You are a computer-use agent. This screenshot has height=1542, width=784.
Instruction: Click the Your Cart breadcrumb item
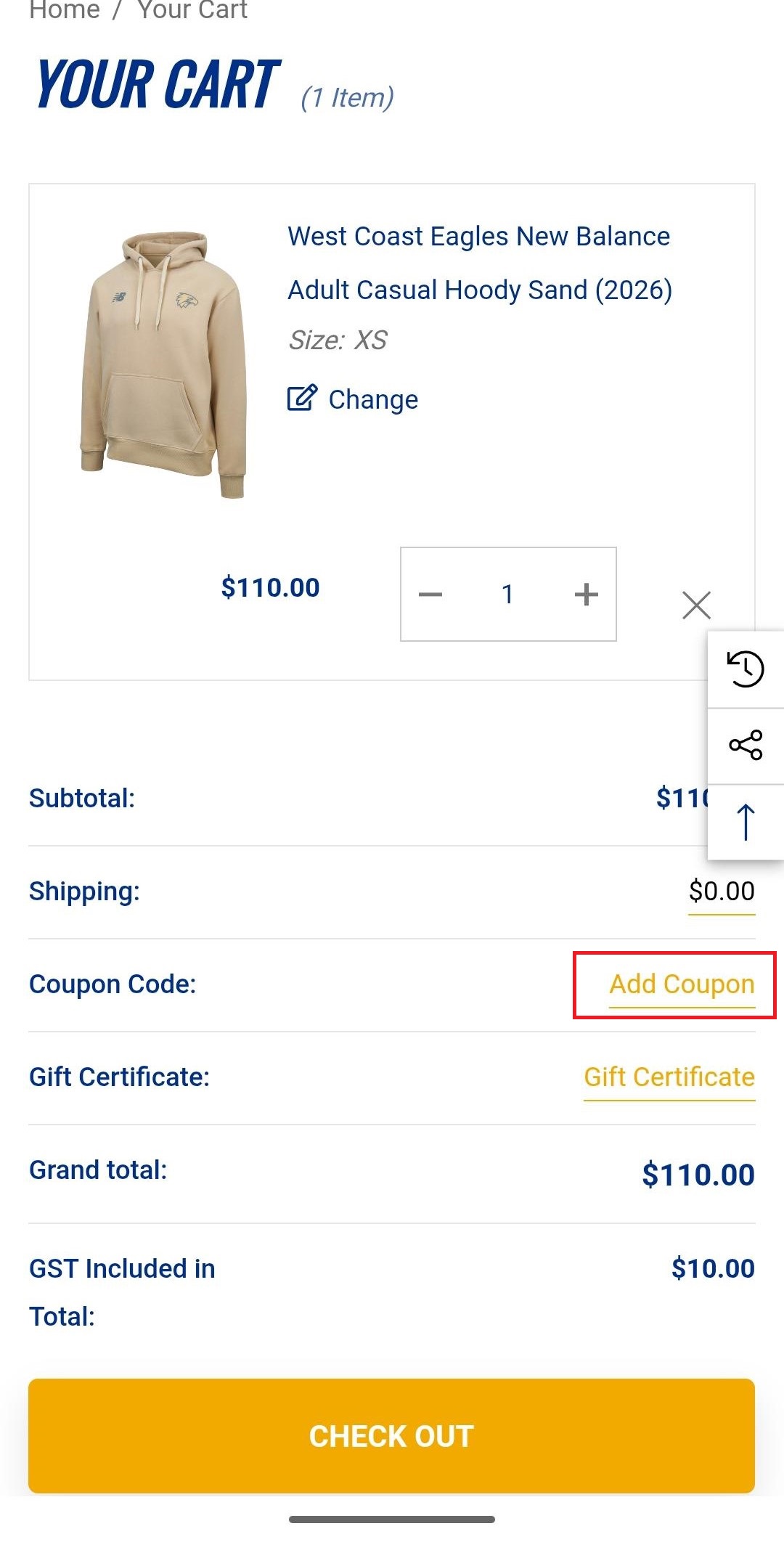192,10
